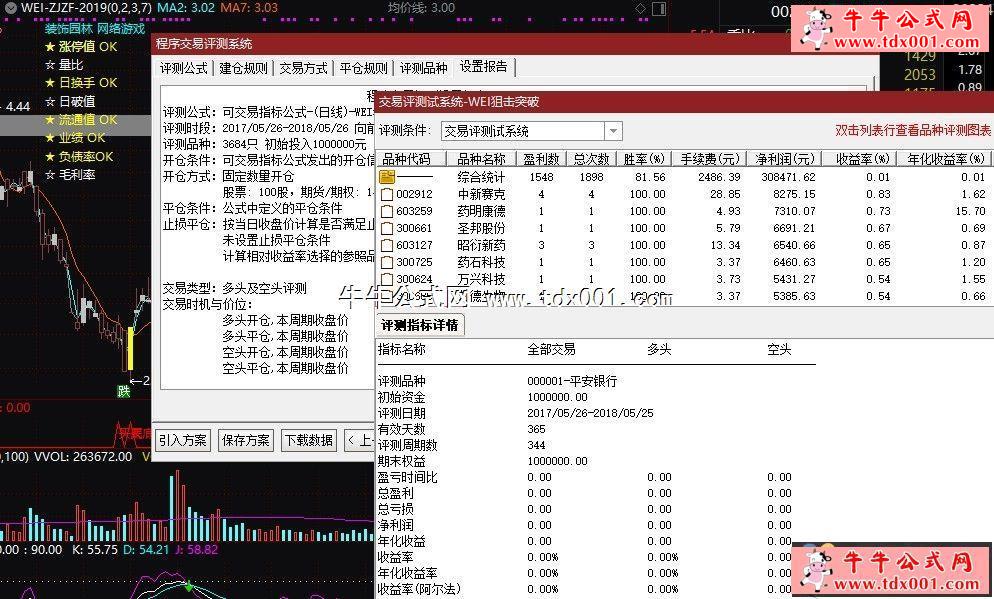Click the yellow highlighted candlestick bar
This screenshot has width=994, height=599.
coord(129,348)
